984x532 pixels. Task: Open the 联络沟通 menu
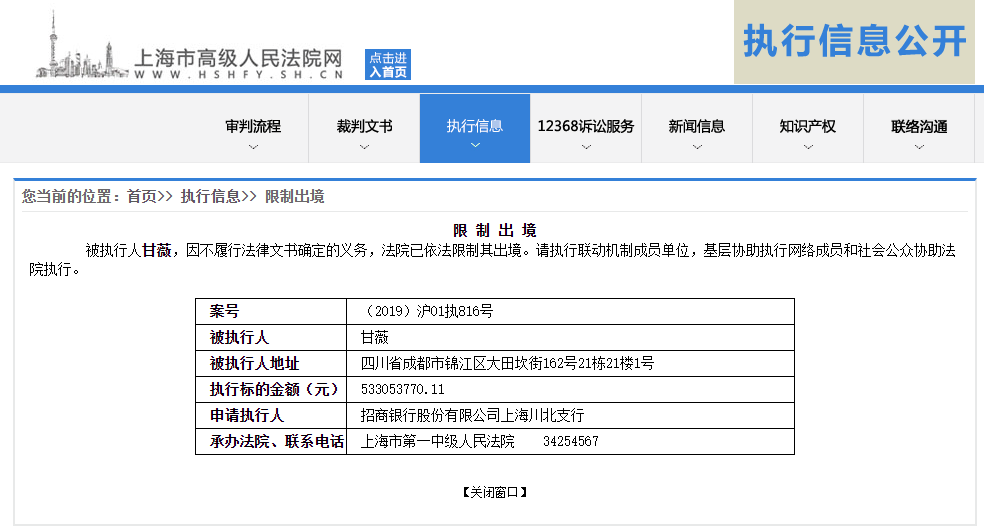(x=919, y=129)
